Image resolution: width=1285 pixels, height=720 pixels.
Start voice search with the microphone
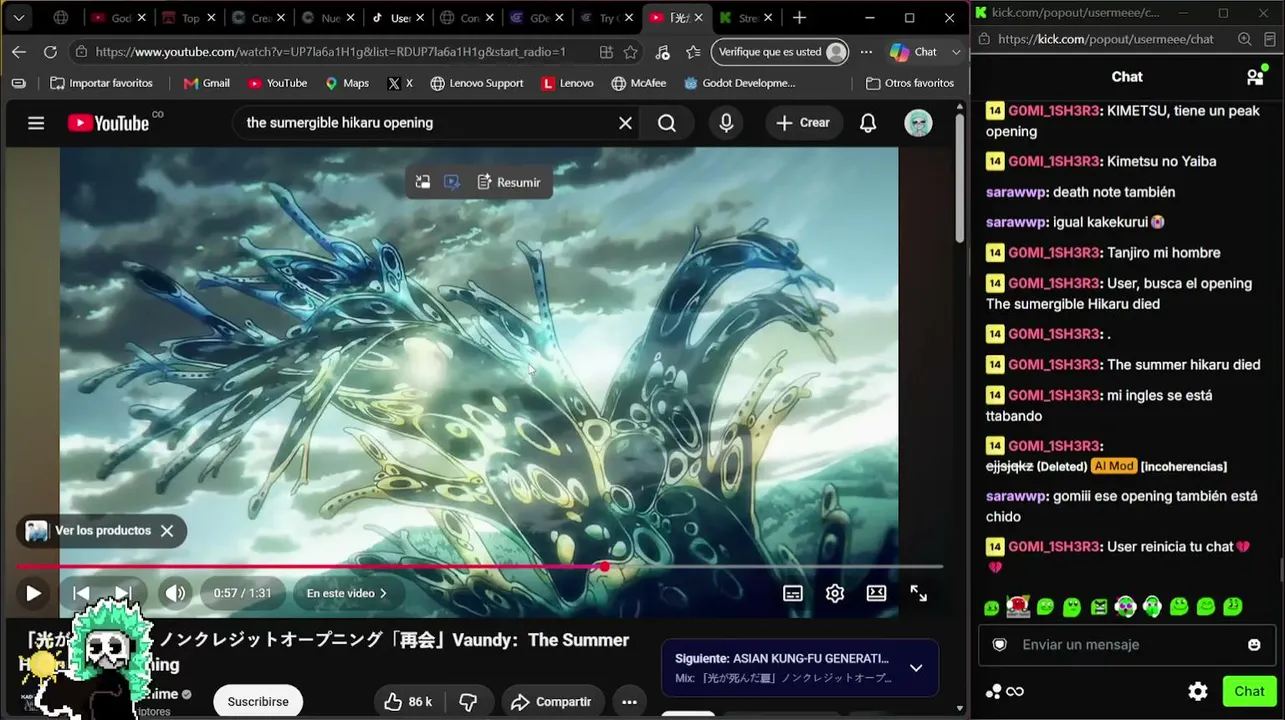tap(726, 123)
